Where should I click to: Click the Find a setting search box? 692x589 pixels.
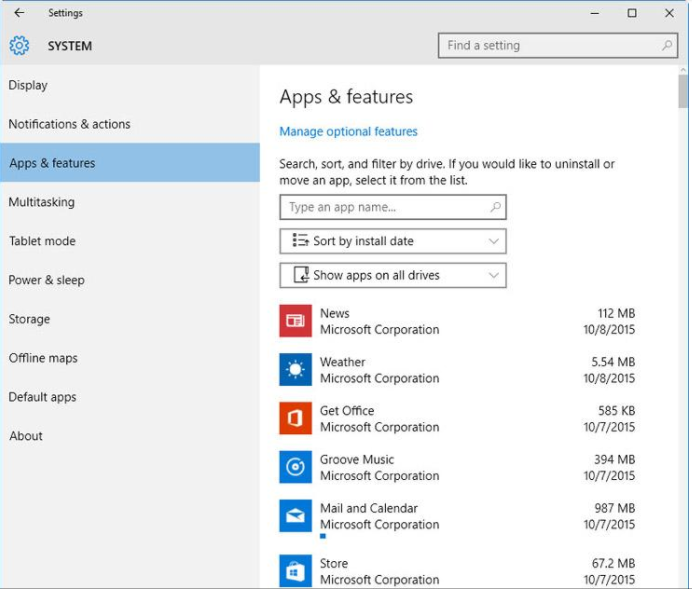pyautogui.click(x=558, y=45)
